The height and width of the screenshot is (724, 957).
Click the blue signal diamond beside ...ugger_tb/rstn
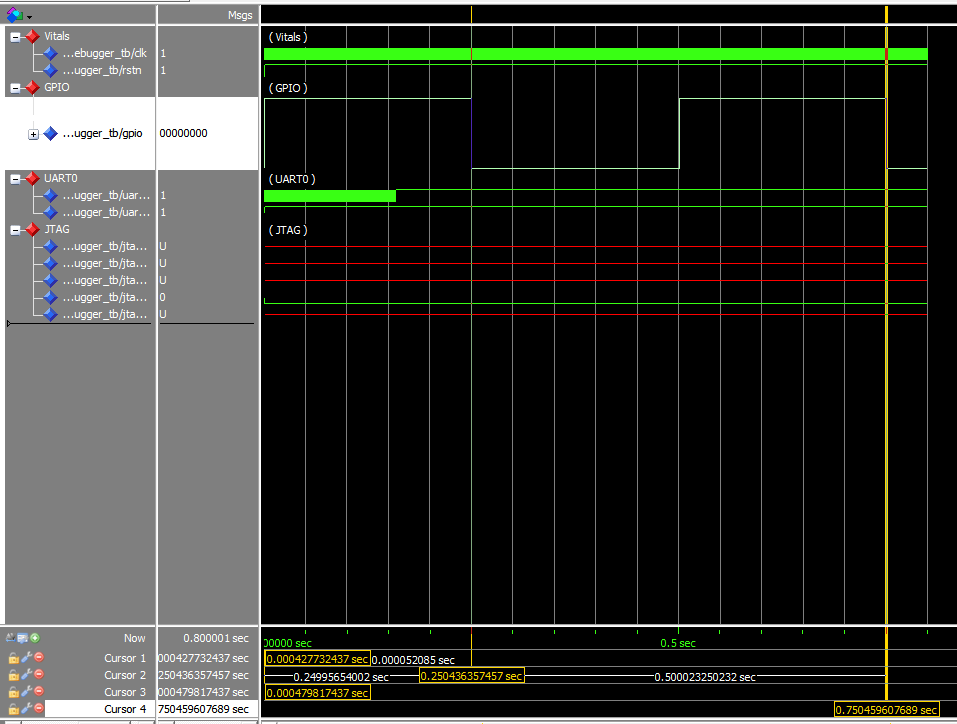click(48, 70)
